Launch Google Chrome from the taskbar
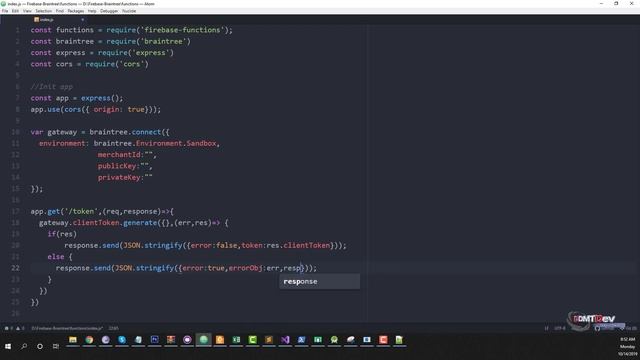 (x=89, y=340)
